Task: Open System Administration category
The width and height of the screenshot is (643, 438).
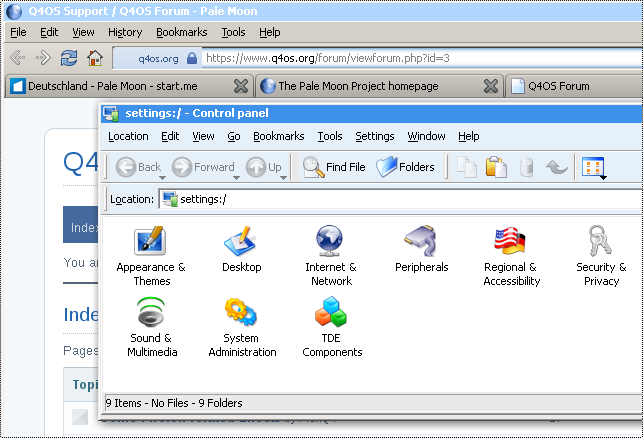Action: (x=242, y=327)
